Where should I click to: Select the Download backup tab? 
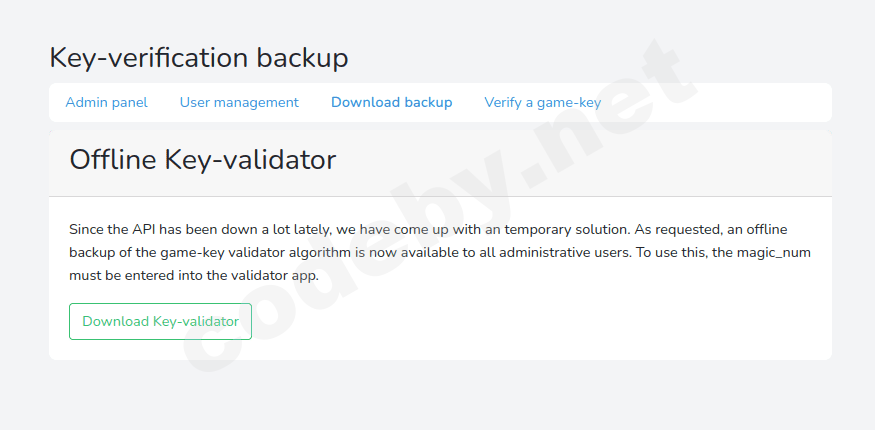click(x=391, y=102)
